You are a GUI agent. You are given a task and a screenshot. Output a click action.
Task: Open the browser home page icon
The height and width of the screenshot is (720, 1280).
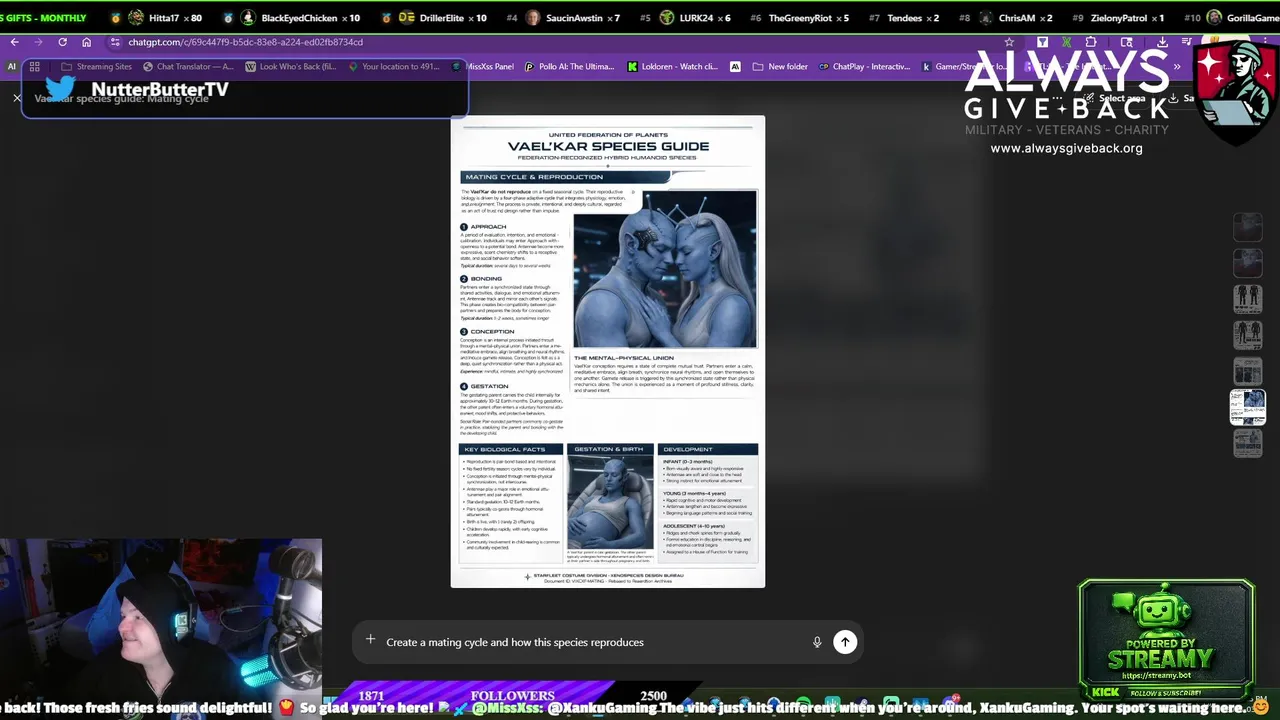tap(86, 42)
